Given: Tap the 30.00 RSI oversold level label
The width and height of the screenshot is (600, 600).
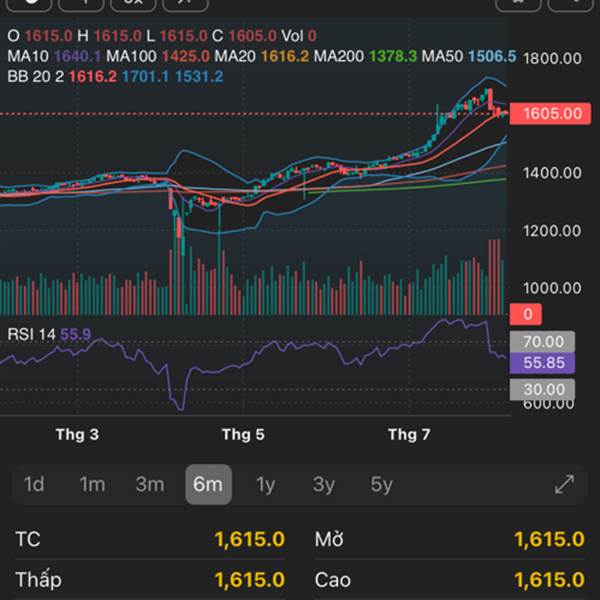Looking at the screenshot, I should pyautogui.click(x=542, y=390).
